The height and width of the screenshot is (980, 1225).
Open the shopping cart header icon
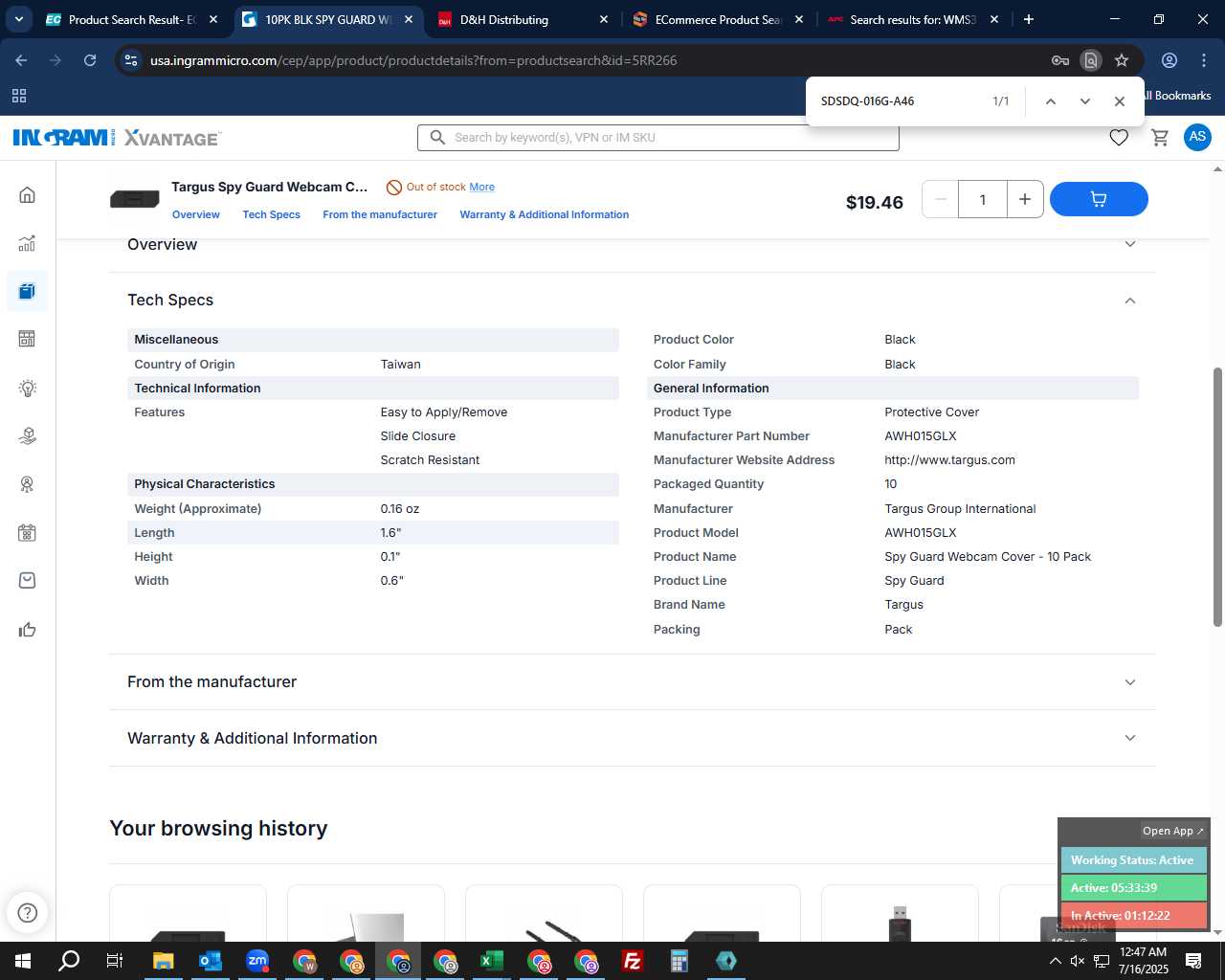pyautogui.click(x=1160, y=138)
